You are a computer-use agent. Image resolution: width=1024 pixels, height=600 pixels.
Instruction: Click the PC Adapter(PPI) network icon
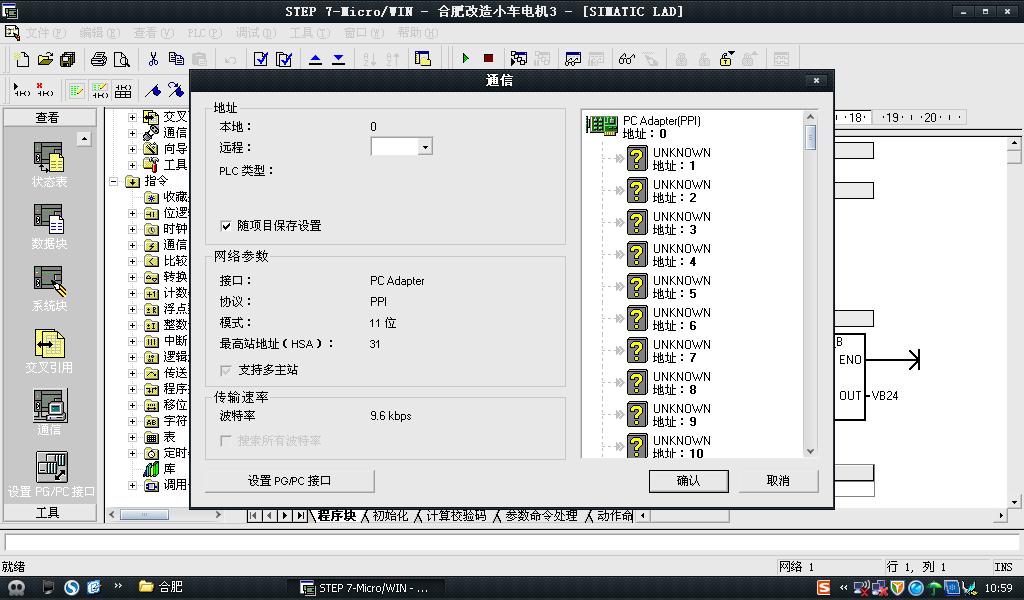pos(602,125)
